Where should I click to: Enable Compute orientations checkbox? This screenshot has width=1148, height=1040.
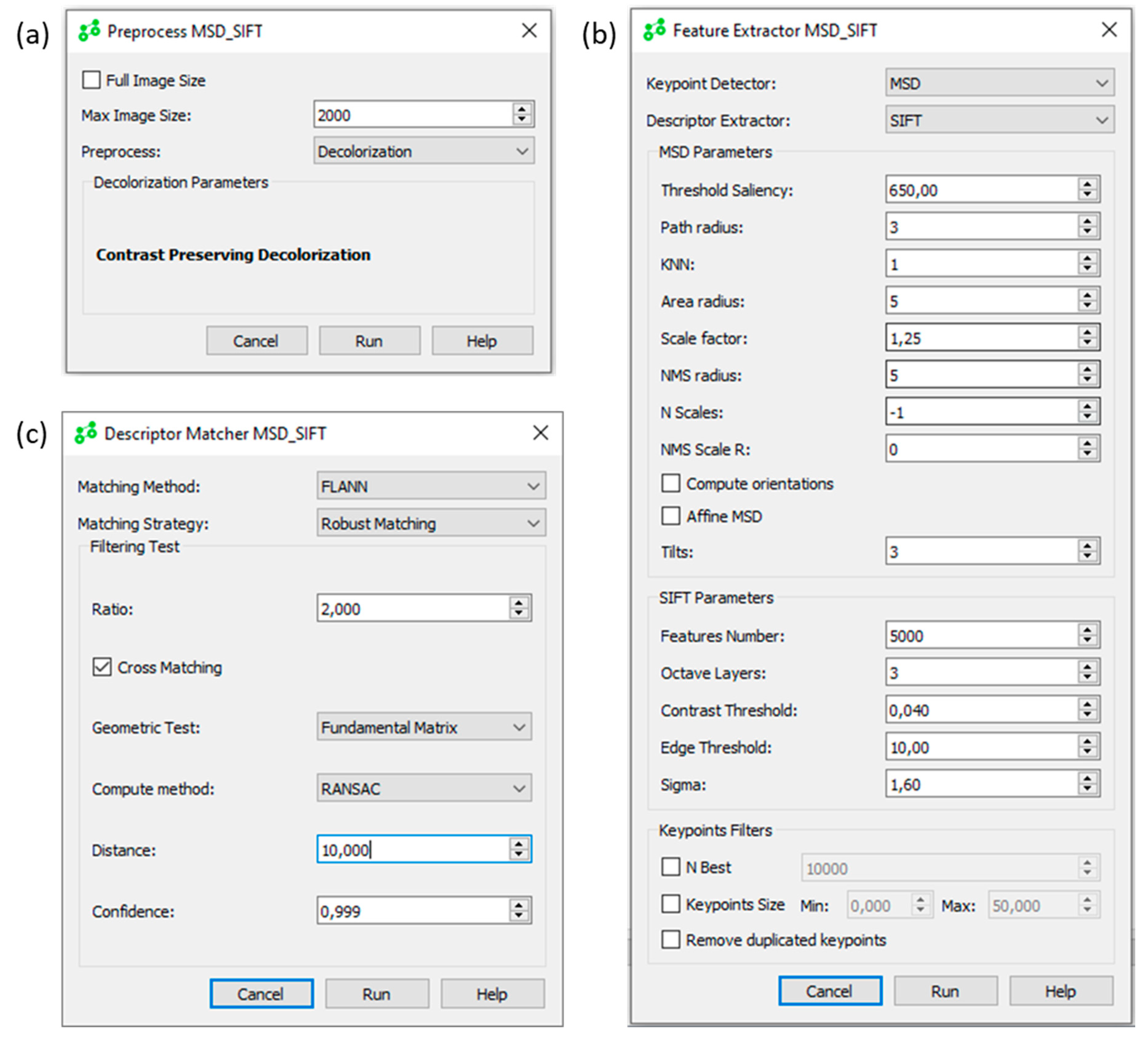670,483
